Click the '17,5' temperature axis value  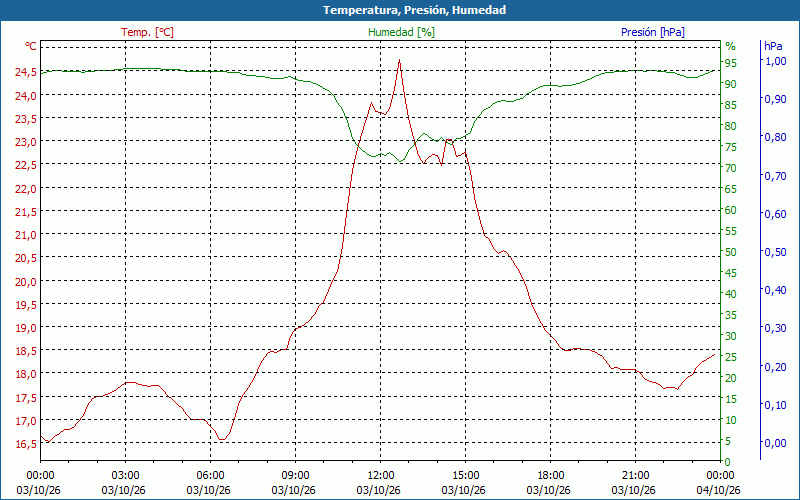pos(26,398)
